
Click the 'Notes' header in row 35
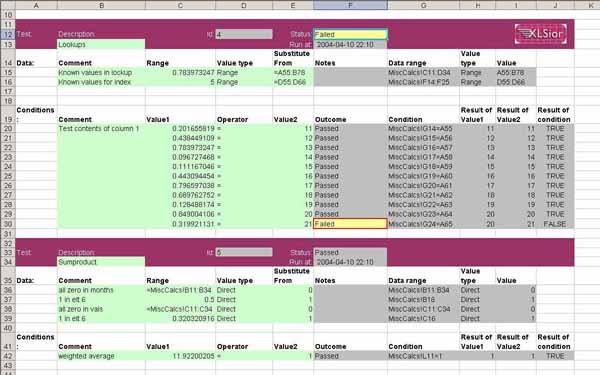pos(325,280)
